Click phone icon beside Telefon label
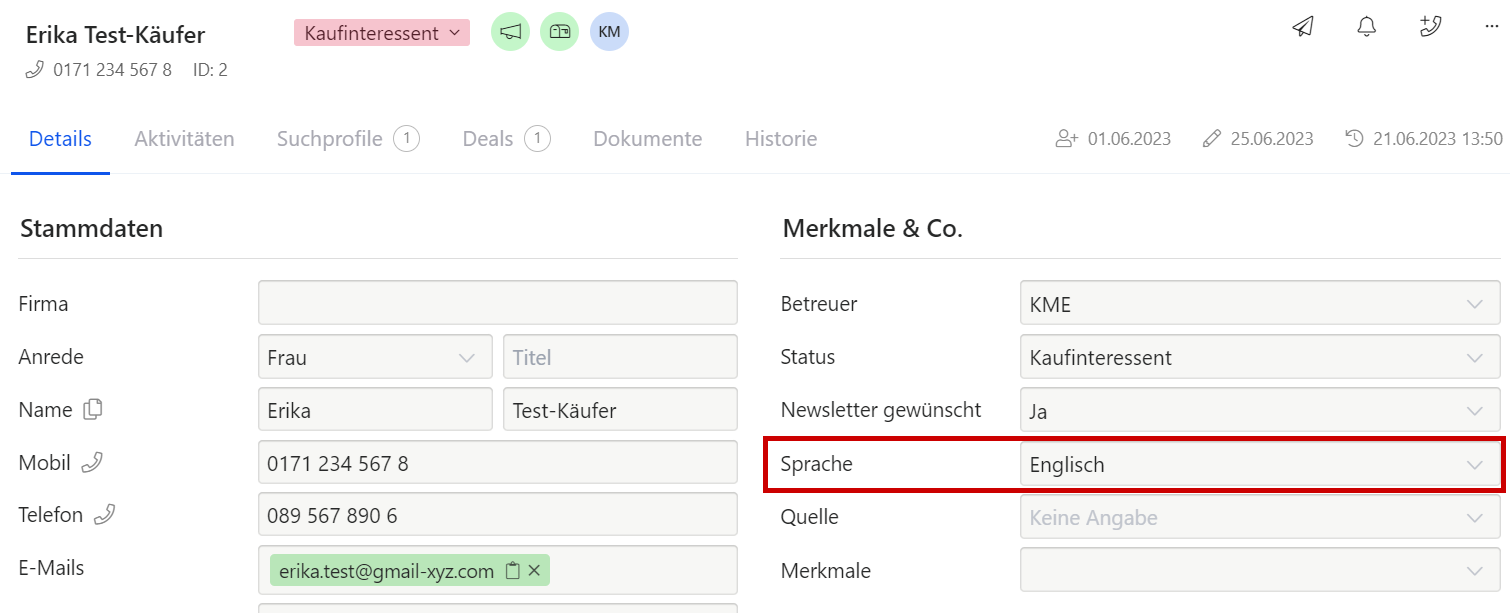This screenshot has height=613, width=1510. point(104,515)
